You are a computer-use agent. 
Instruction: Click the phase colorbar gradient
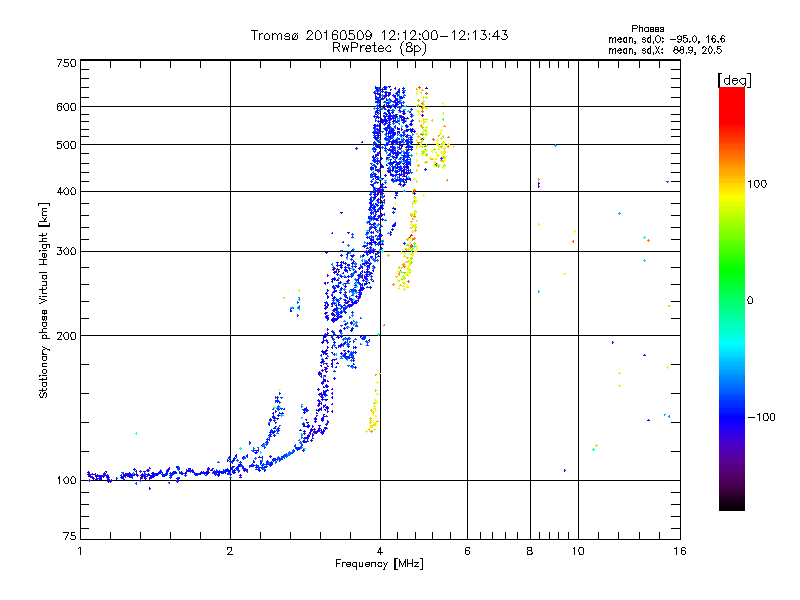point(732,299)
